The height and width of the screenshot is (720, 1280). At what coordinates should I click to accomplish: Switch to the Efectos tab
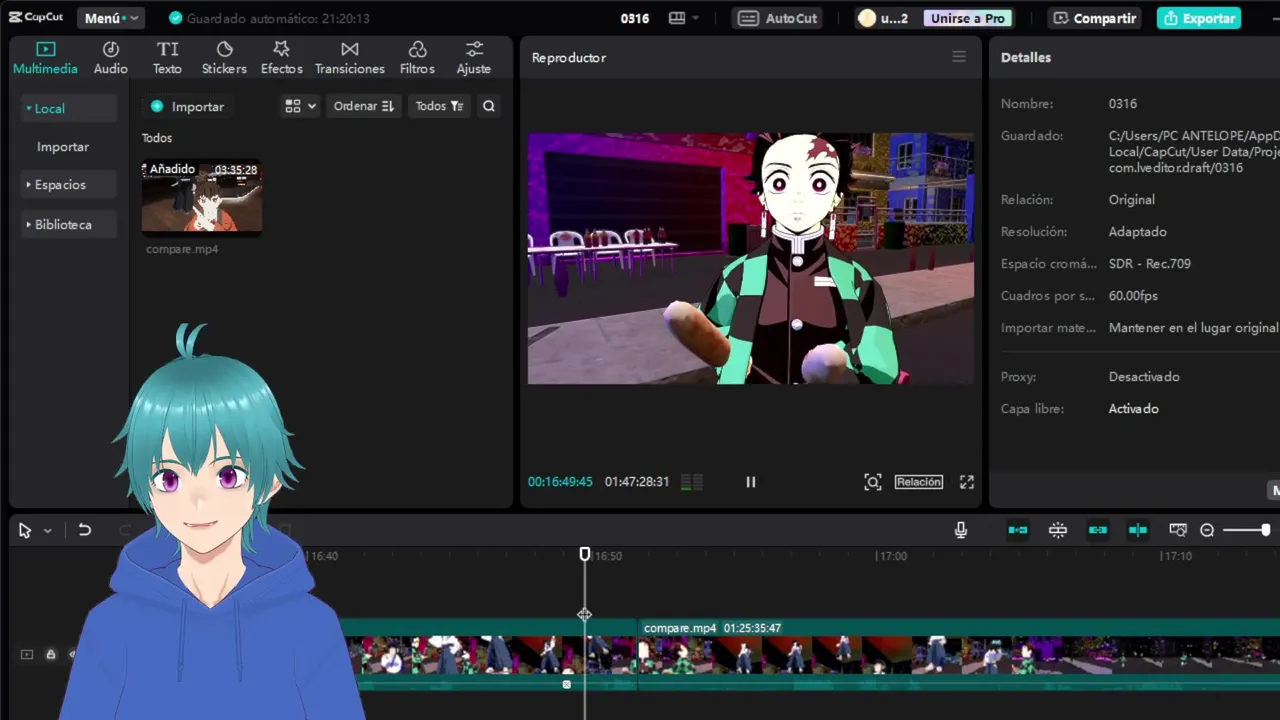(x=281, y=58)
